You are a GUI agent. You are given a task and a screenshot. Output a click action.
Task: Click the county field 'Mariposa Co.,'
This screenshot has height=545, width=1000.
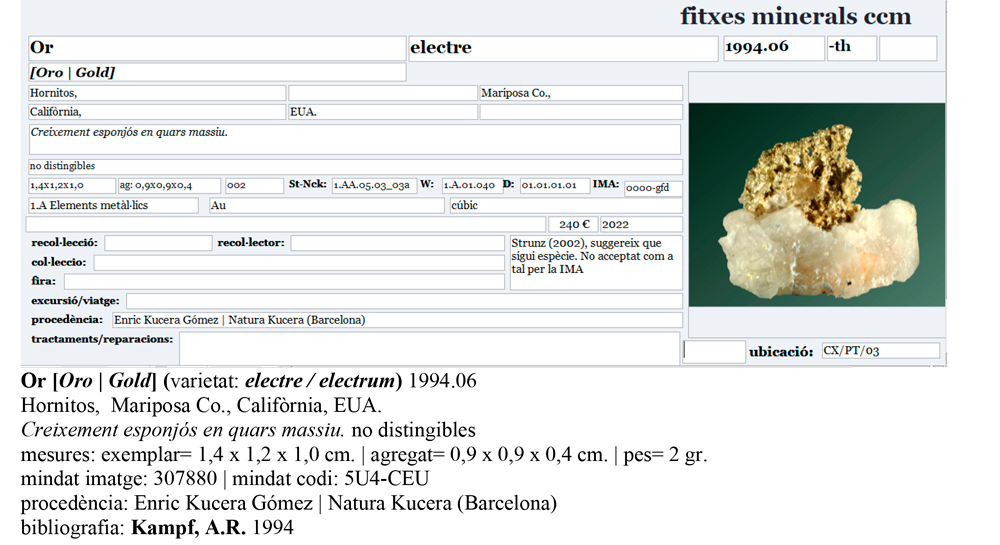point(580,94)
